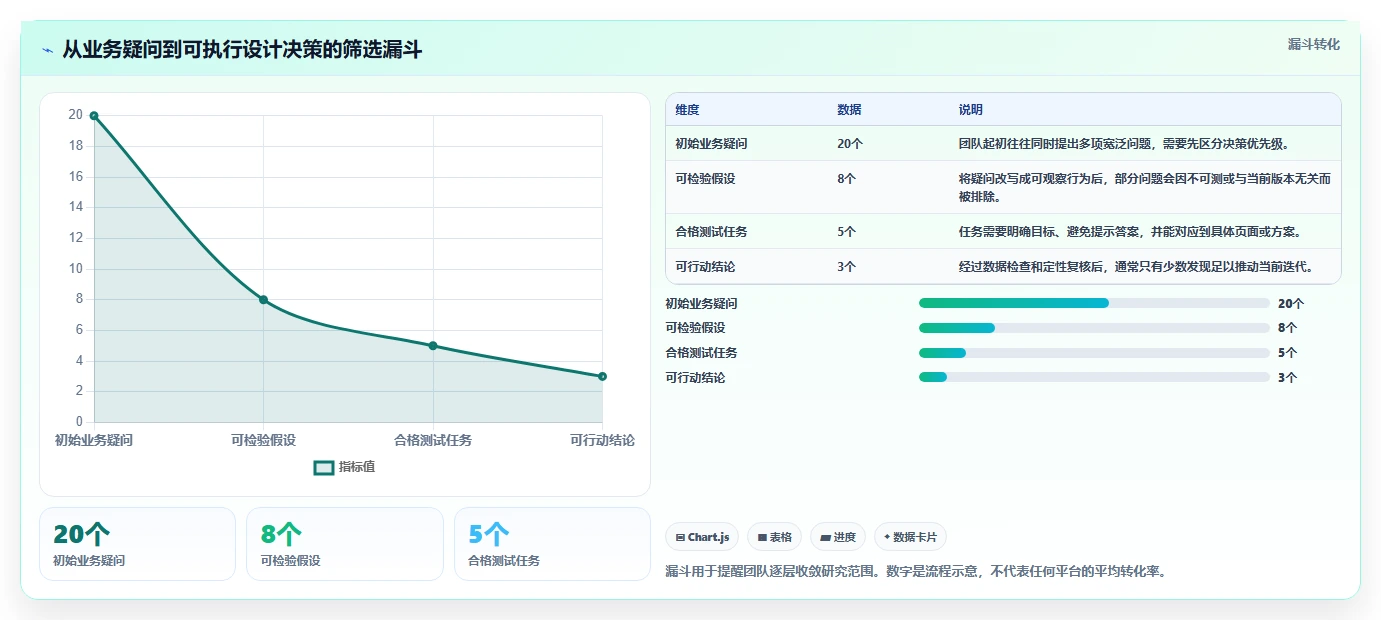
Task: Click the 3个 value in the table
Action: (x=847, y=267)
